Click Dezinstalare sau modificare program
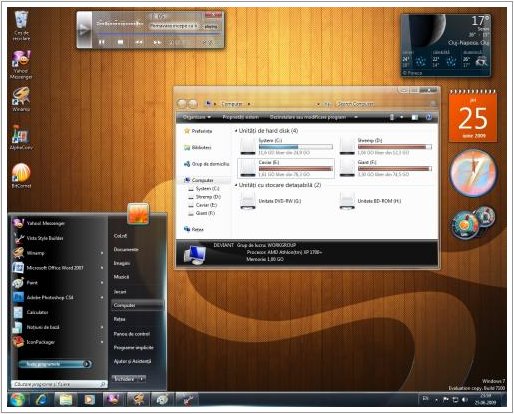Image resolution: width=514 pixels, height=414 pixels. point(308,117)
